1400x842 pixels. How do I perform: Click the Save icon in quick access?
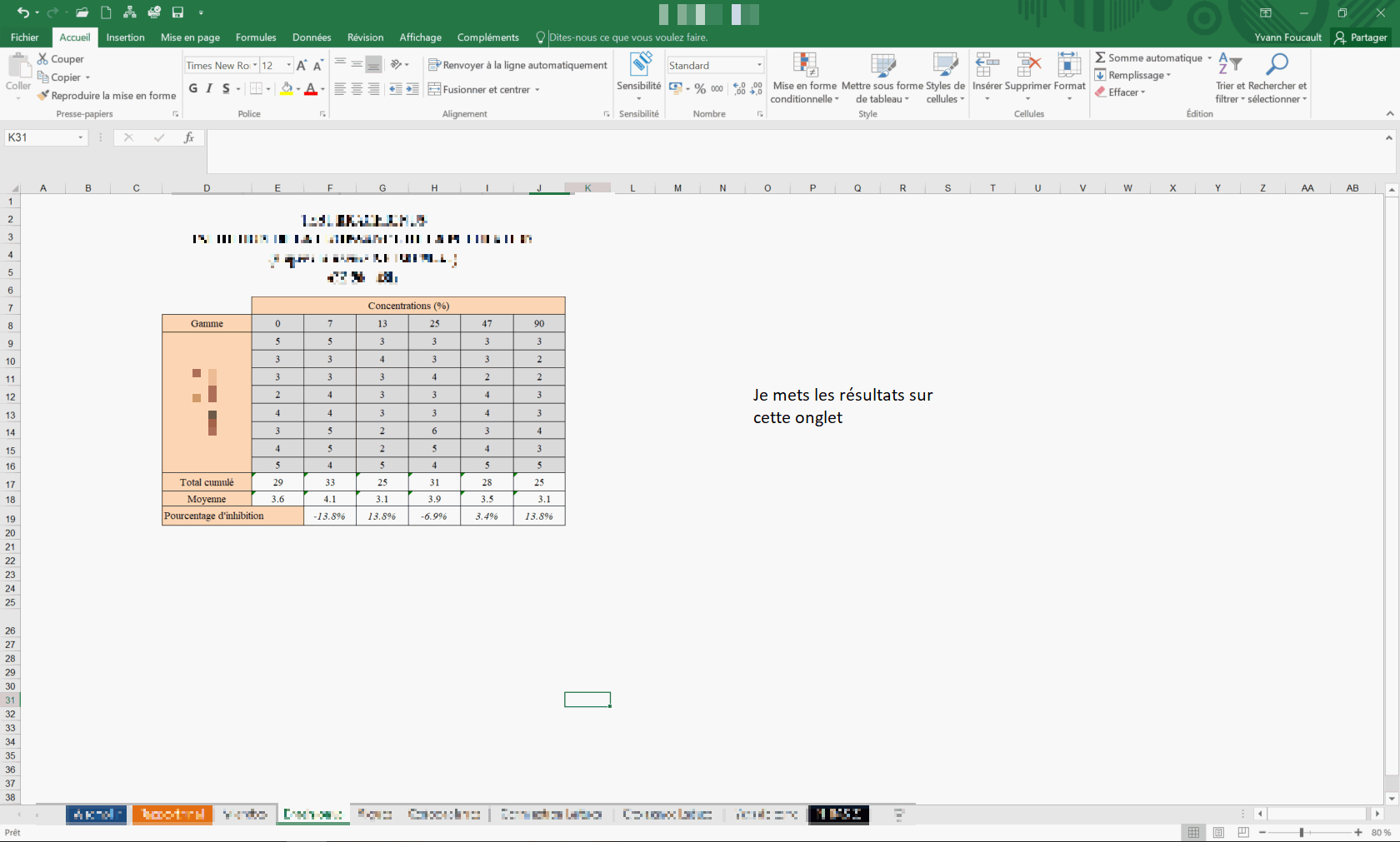[x=177, y=12]
